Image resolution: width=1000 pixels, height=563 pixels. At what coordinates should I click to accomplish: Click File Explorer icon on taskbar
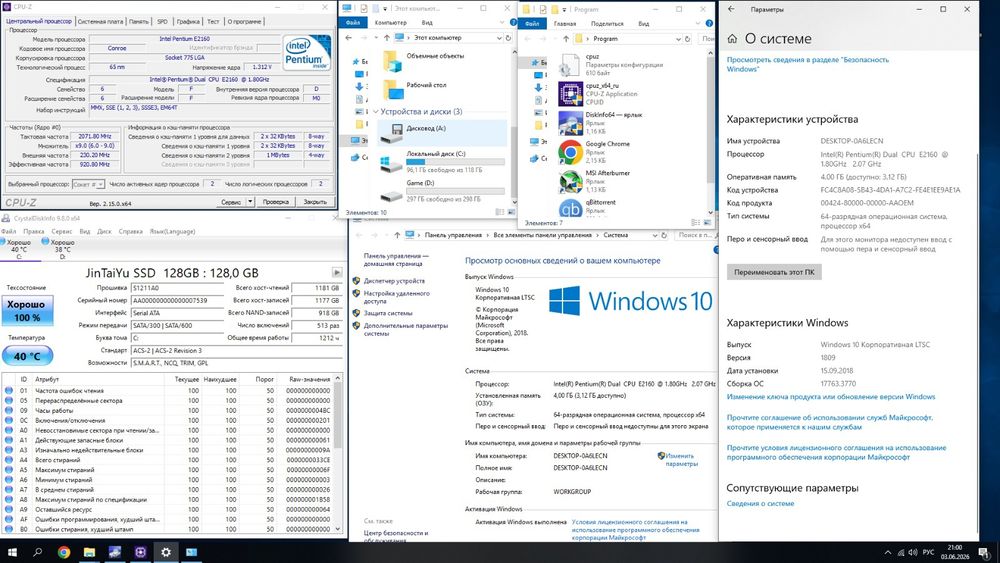(x=89, y=552)
